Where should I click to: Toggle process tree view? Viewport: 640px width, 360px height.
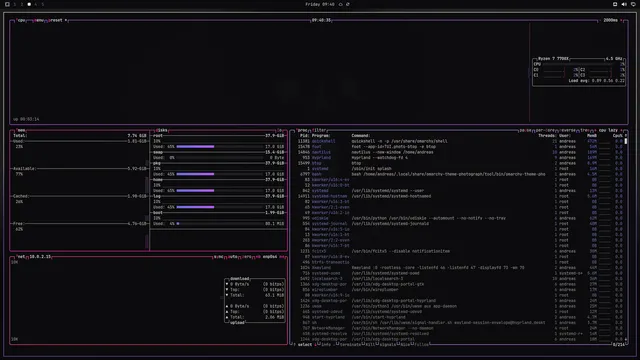pos(584,130)
